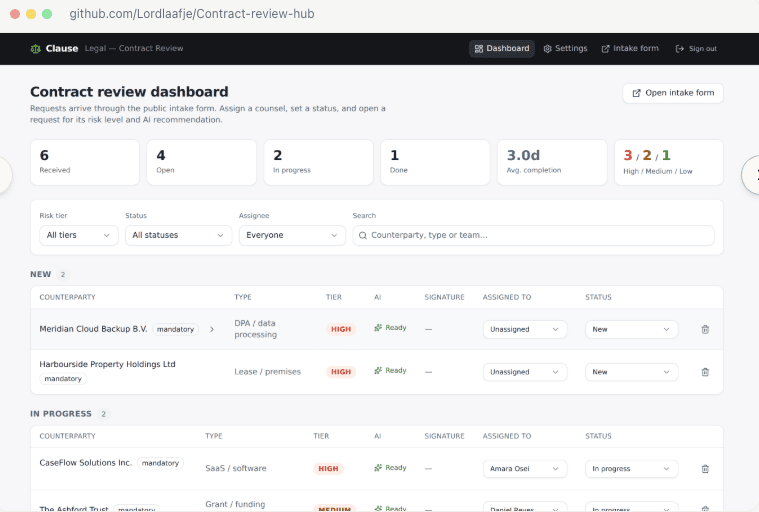Viewport: 759px width, 512px height.
Task: Click mandatory tag beside CaseFlow Solutions
Action: (x=160, y=463)
